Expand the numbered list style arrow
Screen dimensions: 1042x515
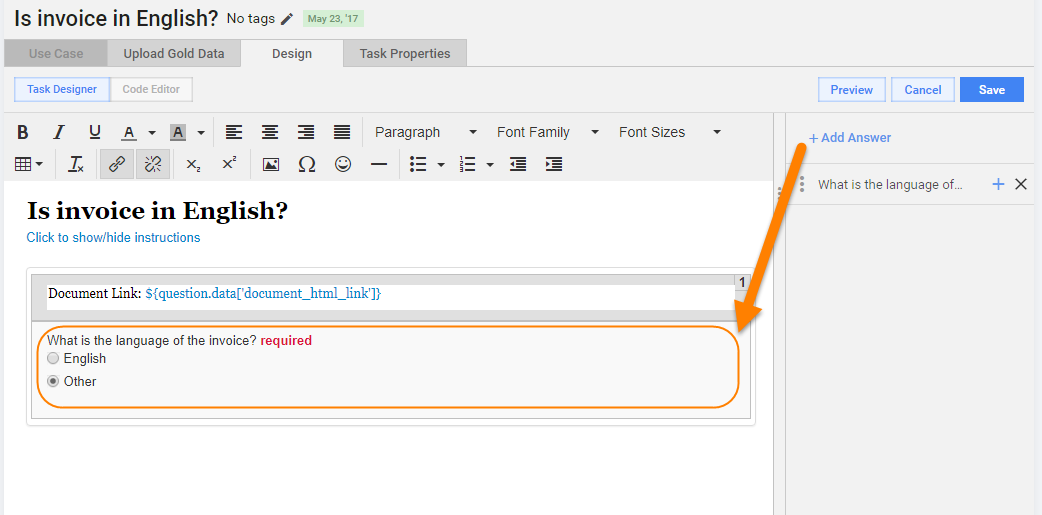coord(490,164)
